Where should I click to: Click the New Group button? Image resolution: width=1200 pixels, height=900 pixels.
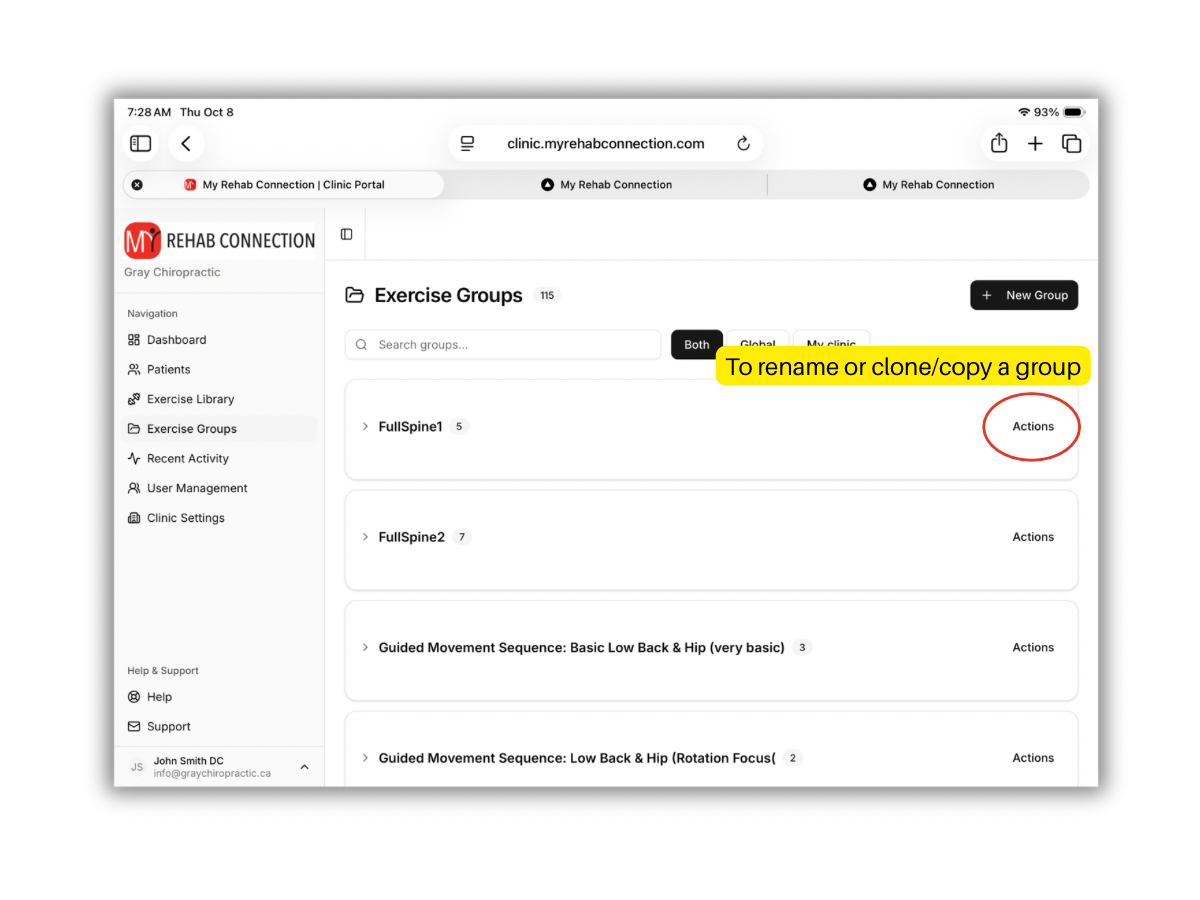[1024, 295]
